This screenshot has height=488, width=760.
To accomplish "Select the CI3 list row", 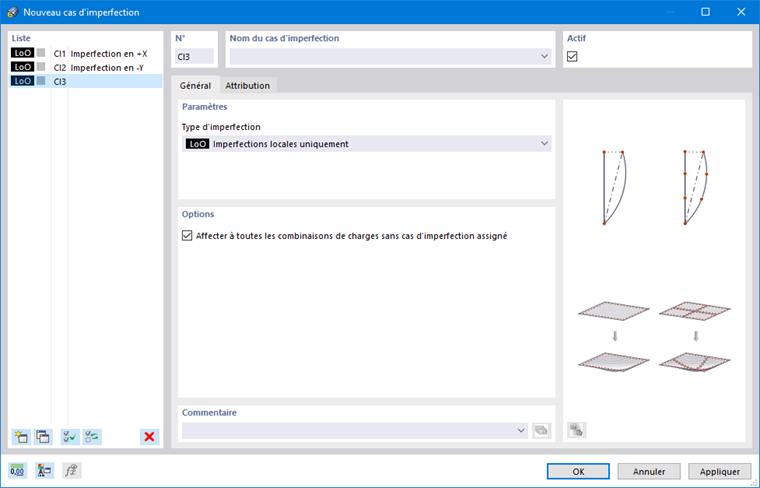I will [x=86, y=81].
